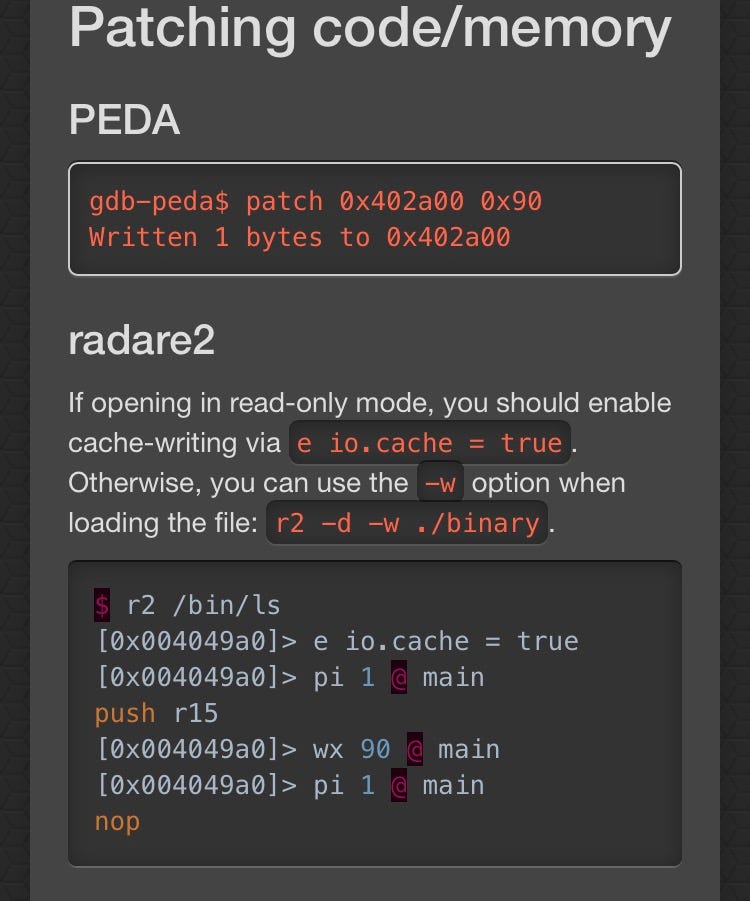Click the inline "-w" option code
Viewport: 750px width, 901px height.
pos(440,483)
